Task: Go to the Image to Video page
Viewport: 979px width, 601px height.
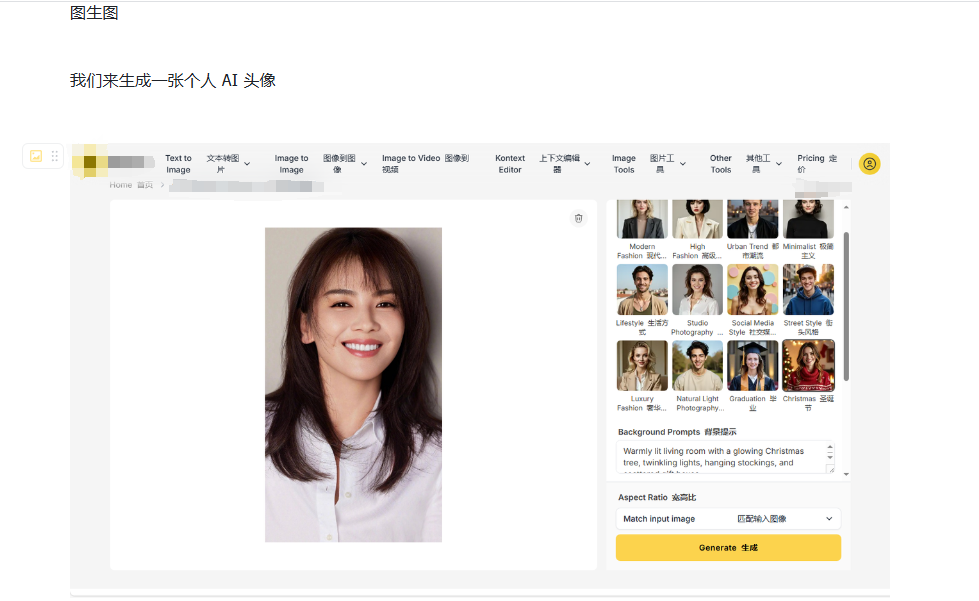Action: 425,164
